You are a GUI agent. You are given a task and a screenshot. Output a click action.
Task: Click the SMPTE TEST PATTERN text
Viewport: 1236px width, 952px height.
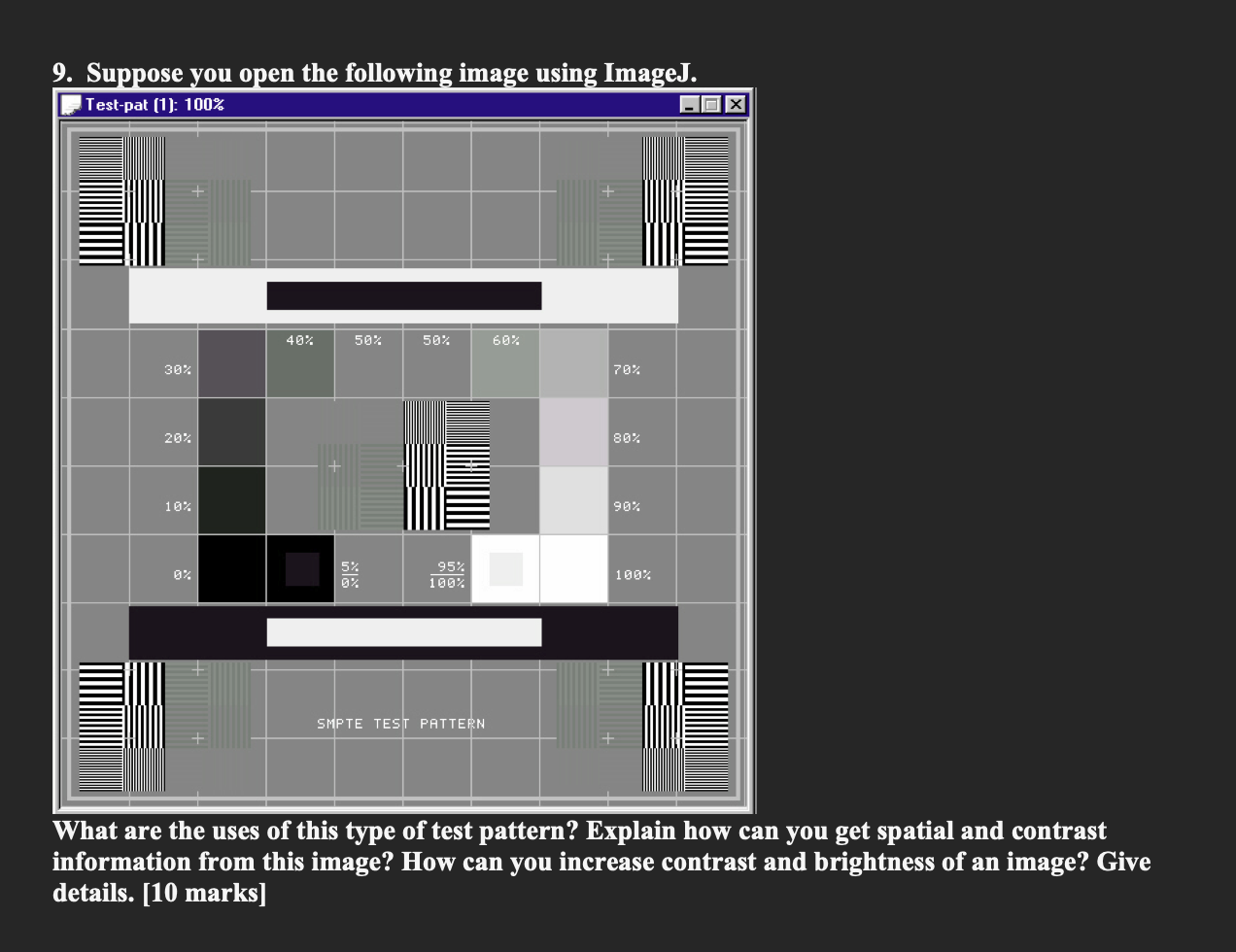click(401, 724)
